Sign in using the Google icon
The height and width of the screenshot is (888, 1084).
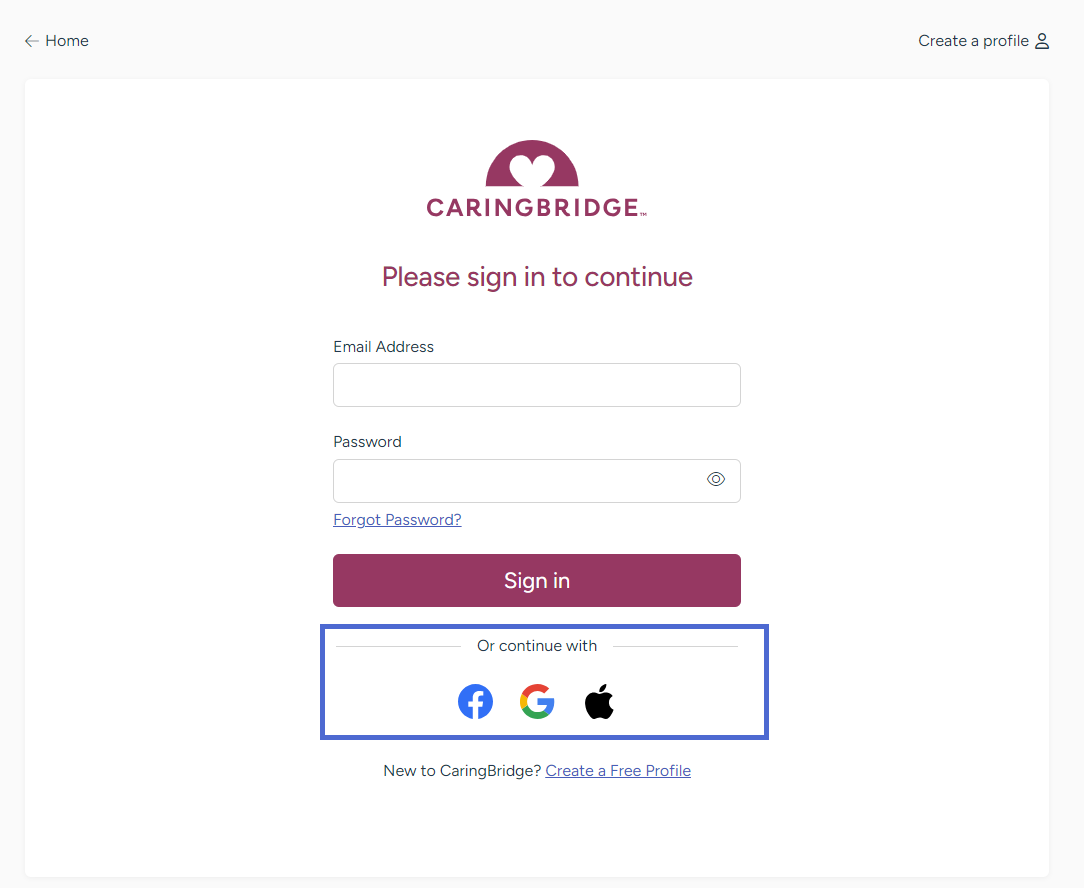pos(537,702)
